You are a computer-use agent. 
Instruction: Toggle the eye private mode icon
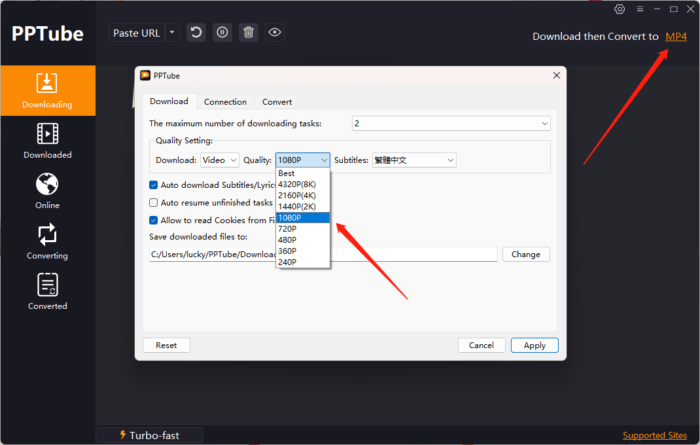pos(274,33)
